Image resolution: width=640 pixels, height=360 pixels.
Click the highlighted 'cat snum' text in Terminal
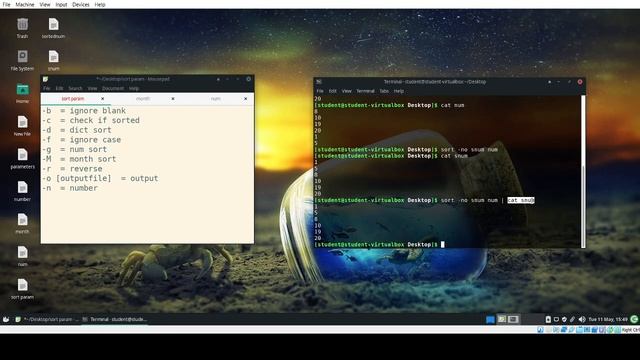(521, 200)
